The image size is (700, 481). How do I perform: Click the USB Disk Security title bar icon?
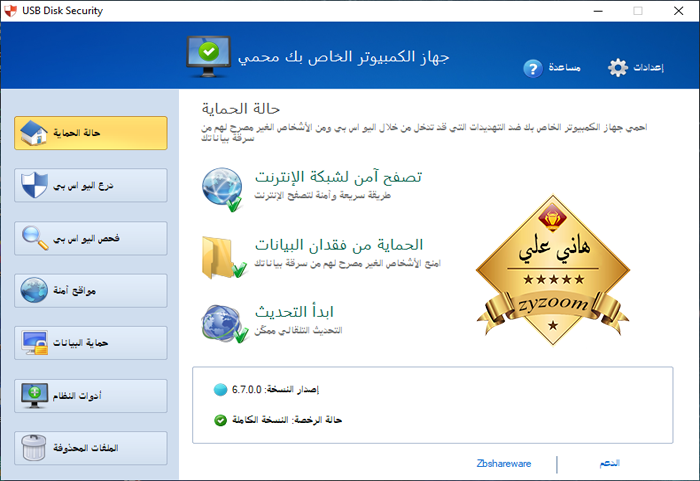click(x=10, y=10)
